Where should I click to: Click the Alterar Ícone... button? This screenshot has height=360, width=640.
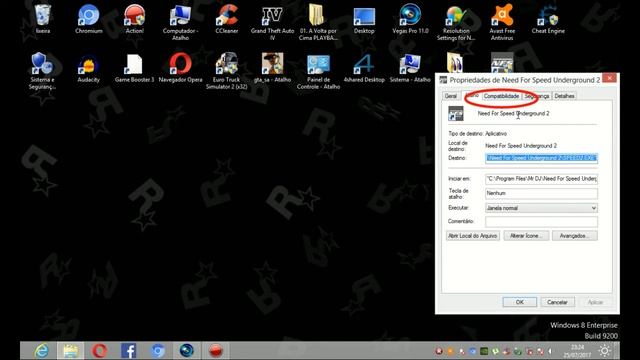pos(526,236)
